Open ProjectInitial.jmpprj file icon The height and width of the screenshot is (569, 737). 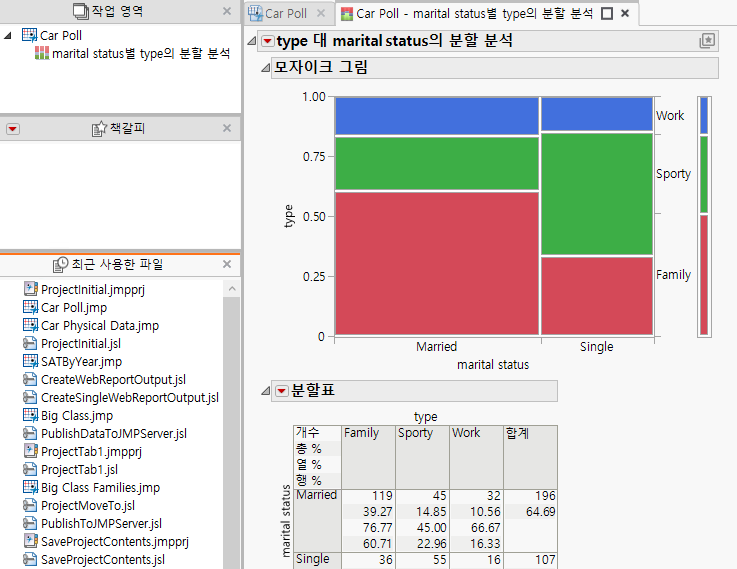click(x=31, y=288)
